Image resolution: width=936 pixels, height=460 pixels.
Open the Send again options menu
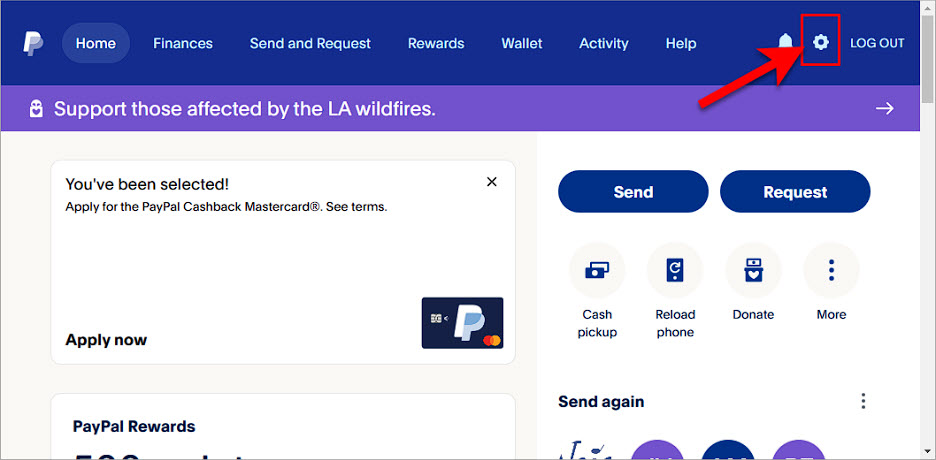click(x=863, y=401)
